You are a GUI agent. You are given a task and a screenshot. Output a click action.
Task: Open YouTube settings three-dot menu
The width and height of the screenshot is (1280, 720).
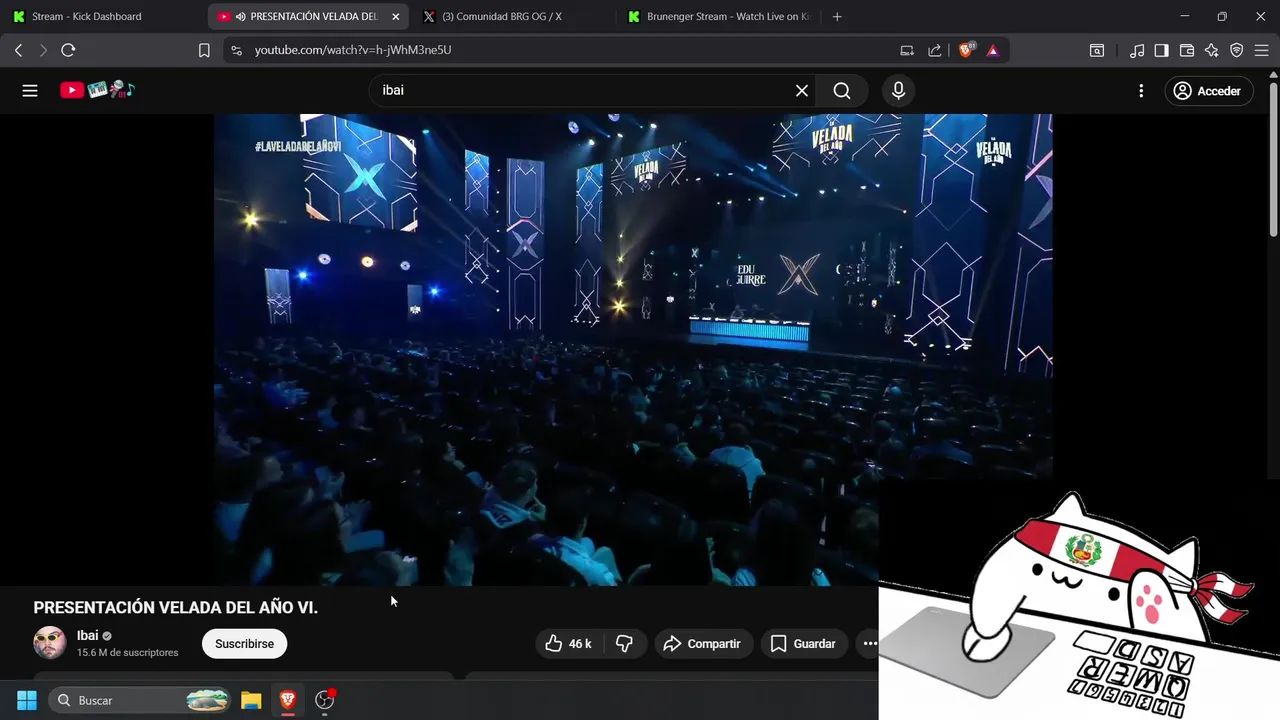tap(1141, 91)
